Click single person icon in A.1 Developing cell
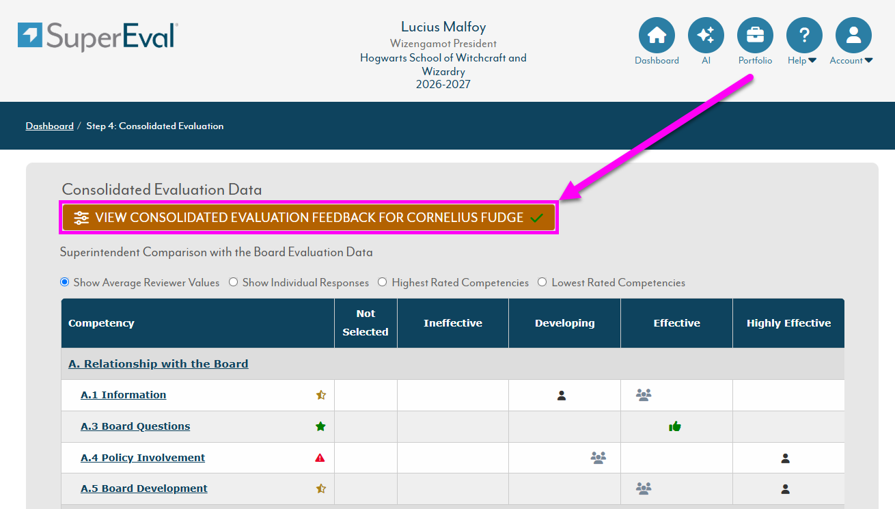The width and height of the screenshot is (895, 509). (562, 395)
